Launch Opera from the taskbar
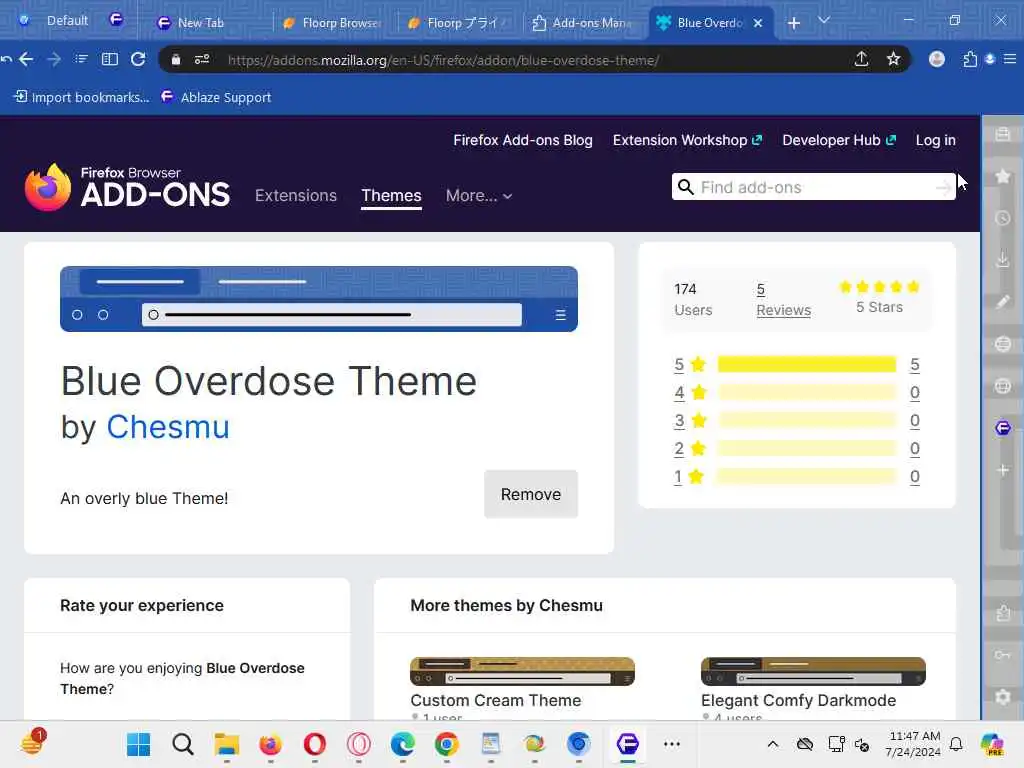The image size is (1024, 768). (x=315, y=744)
